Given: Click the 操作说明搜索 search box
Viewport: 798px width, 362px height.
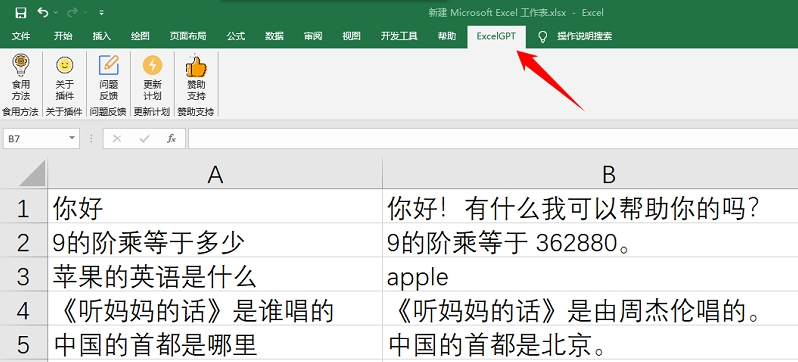Looking at the screenshot, I should tap(584, 36).
